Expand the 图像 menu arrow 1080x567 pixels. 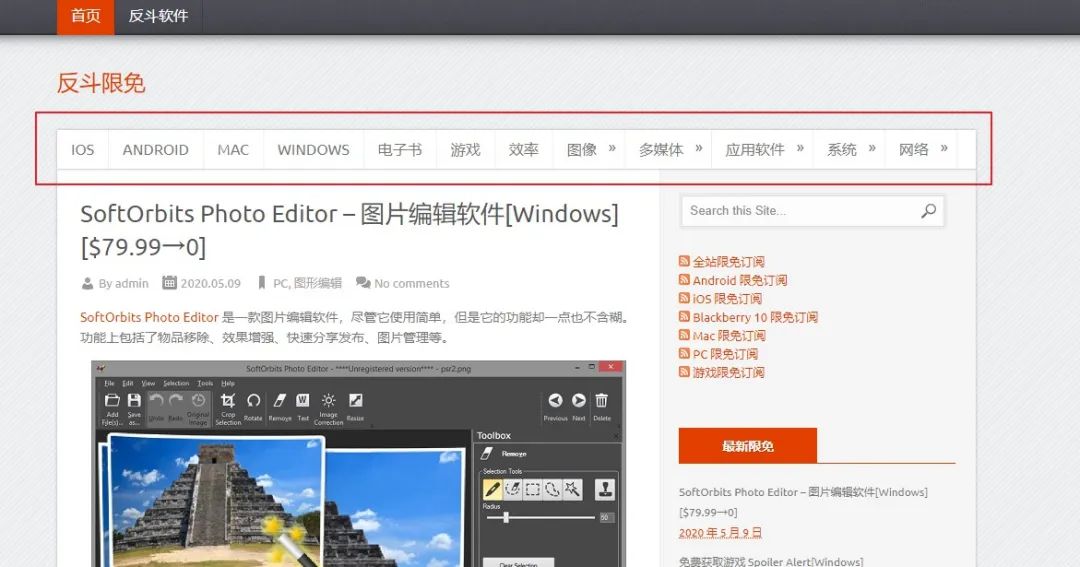tap(612, 148)
